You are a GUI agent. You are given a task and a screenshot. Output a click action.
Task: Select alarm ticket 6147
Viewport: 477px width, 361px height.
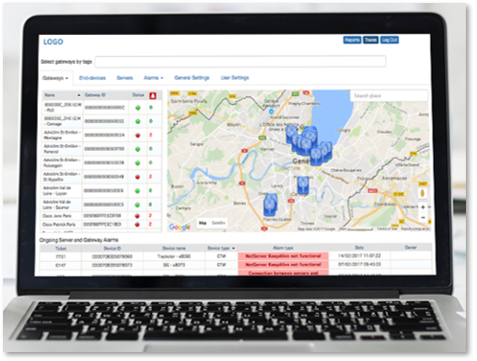click(61, 265)
